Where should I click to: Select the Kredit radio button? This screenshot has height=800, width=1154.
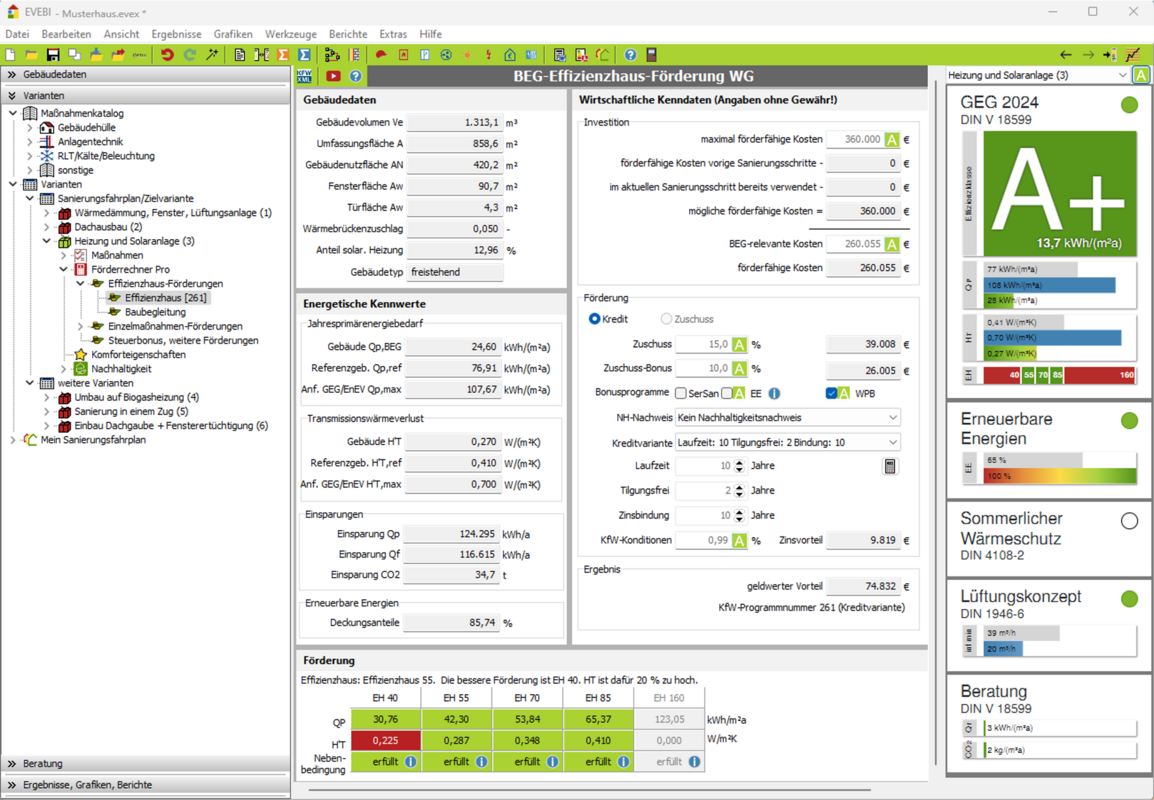pyautogui.click(x=594, y=319)
